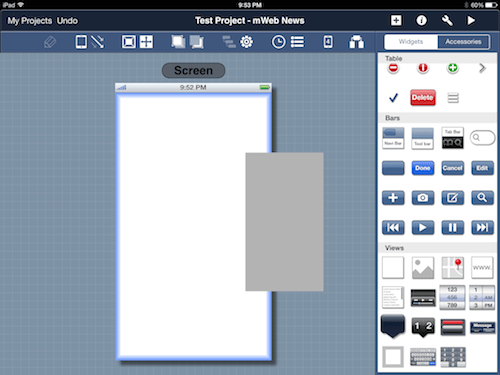Pick the Tab Bar widget
Image resolution: width=500 pixels, height=375 pixels.
(452, 138)
